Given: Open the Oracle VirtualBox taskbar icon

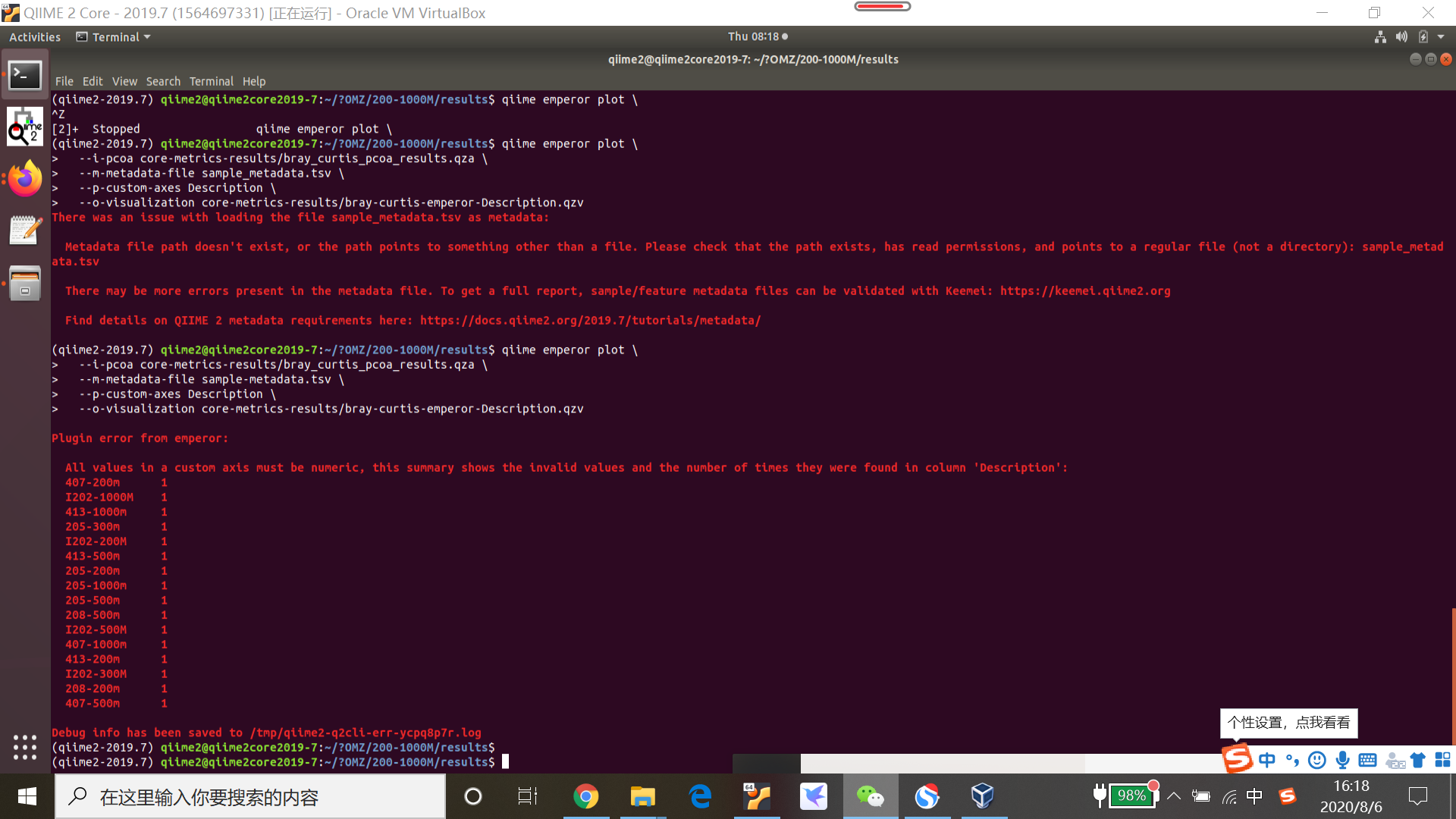Looking at the screenshot, I should pos(983,796).
